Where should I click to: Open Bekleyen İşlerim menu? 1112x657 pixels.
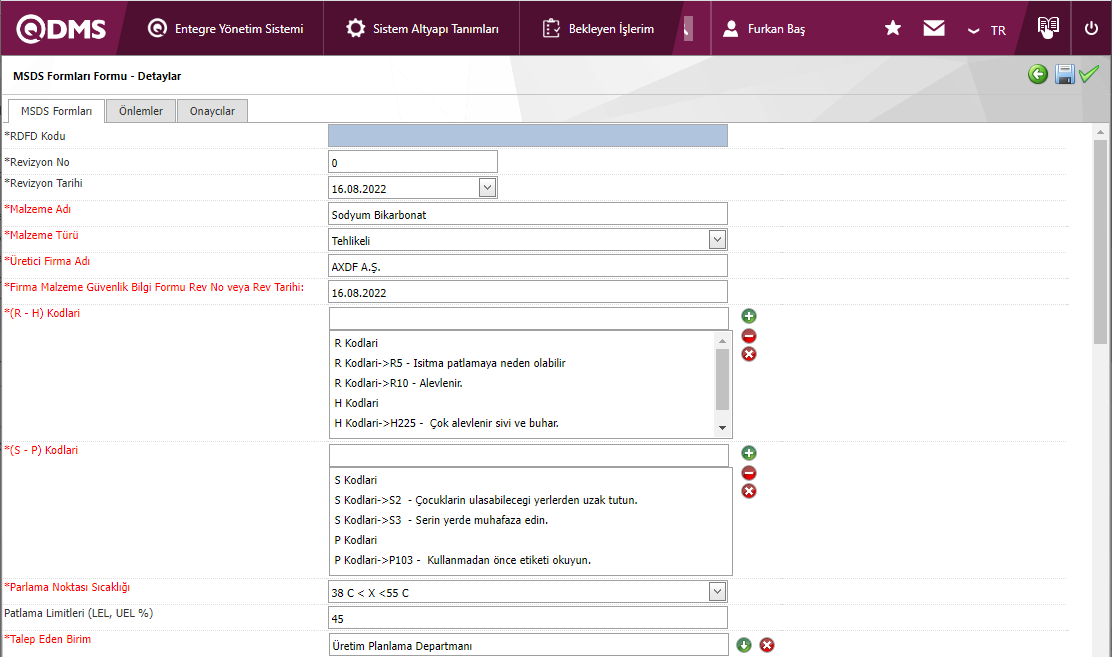pos(598,29)
